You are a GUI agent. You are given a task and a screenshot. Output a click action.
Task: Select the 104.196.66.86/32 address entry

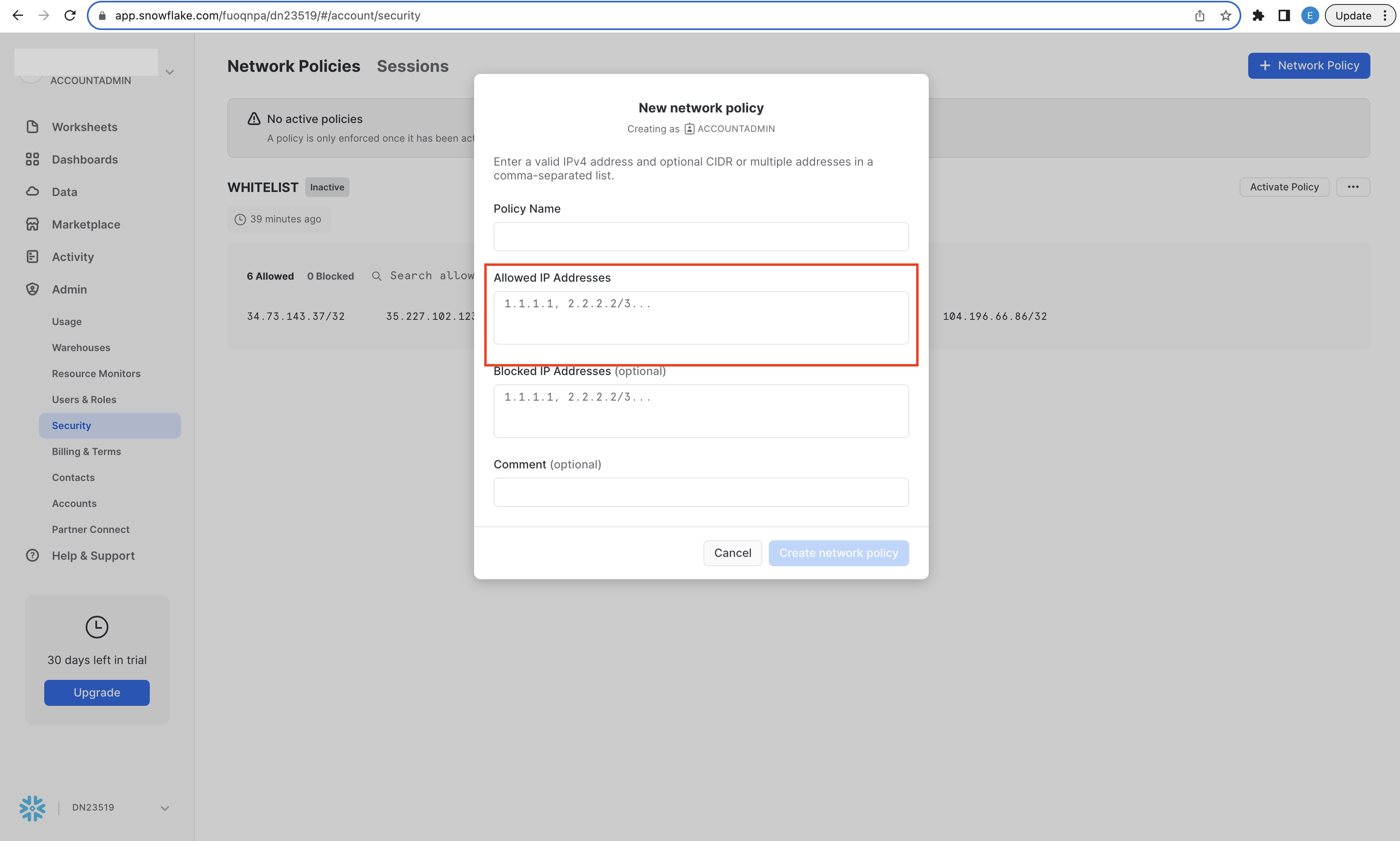pos(995,316)
